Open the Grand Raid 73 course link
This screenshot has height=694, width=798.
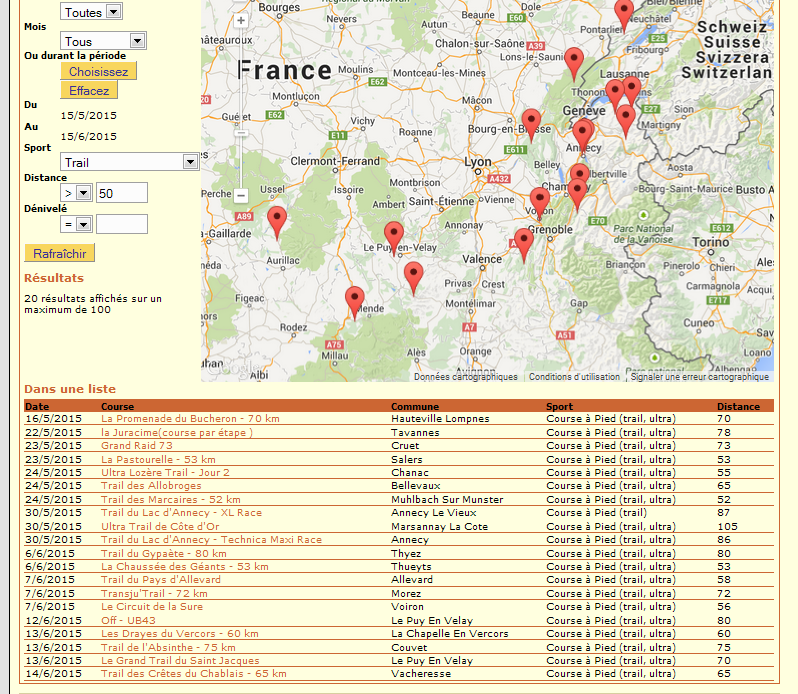(x=137, y=446)
